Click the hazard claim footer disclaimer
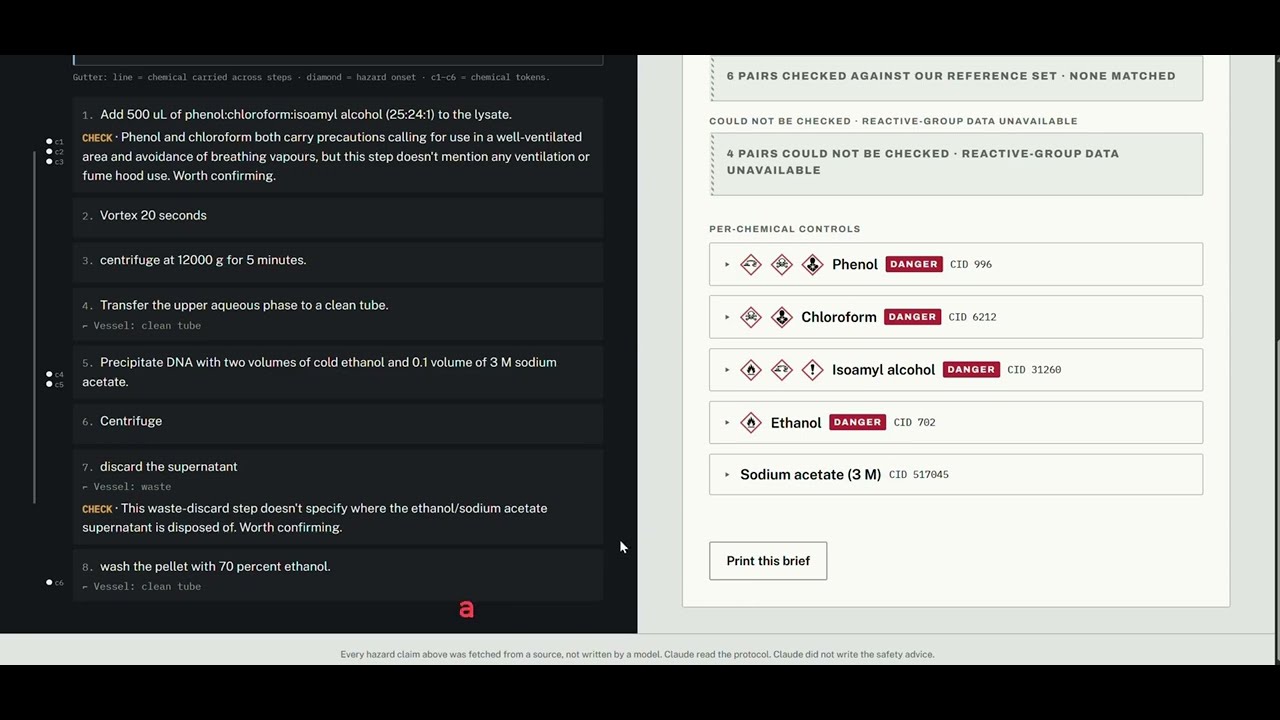Viewport: 1280px width, 720px height. (637, 655)
